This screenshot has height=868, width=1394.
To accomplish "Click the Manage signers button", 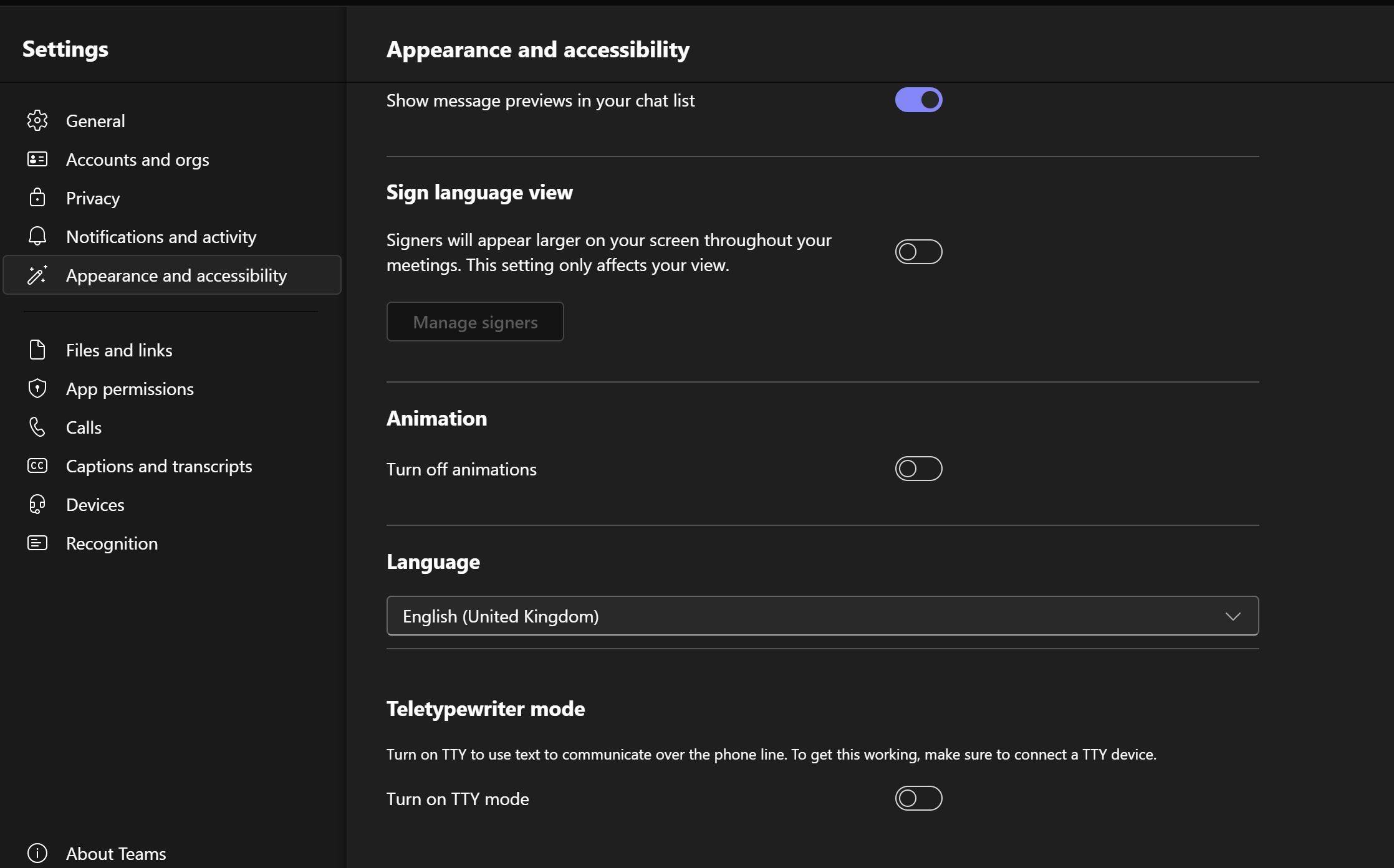I will pyautogui.click(x=475, y=322).
